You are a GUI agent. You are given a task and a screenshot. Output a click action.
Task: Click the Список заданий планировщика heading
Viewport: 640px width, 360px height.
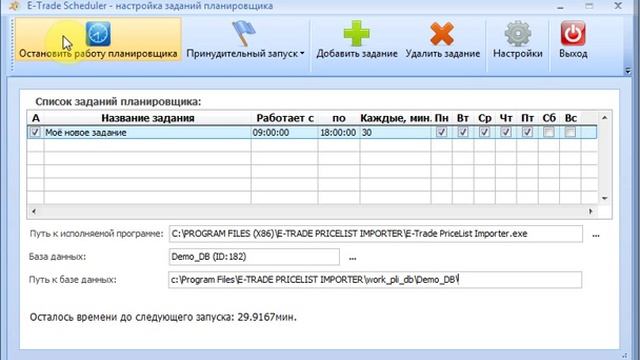118,102
